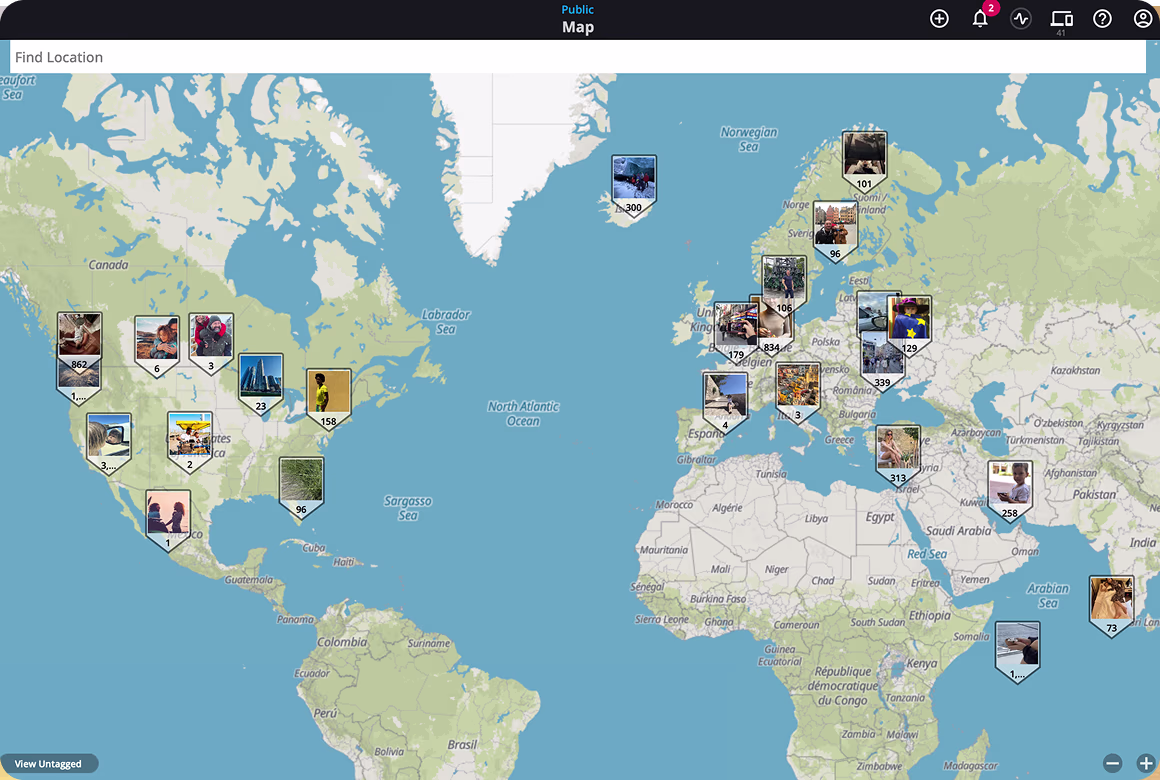
Task: Select the photo cluster labeled 313
Action: click(x=898, y=451)
